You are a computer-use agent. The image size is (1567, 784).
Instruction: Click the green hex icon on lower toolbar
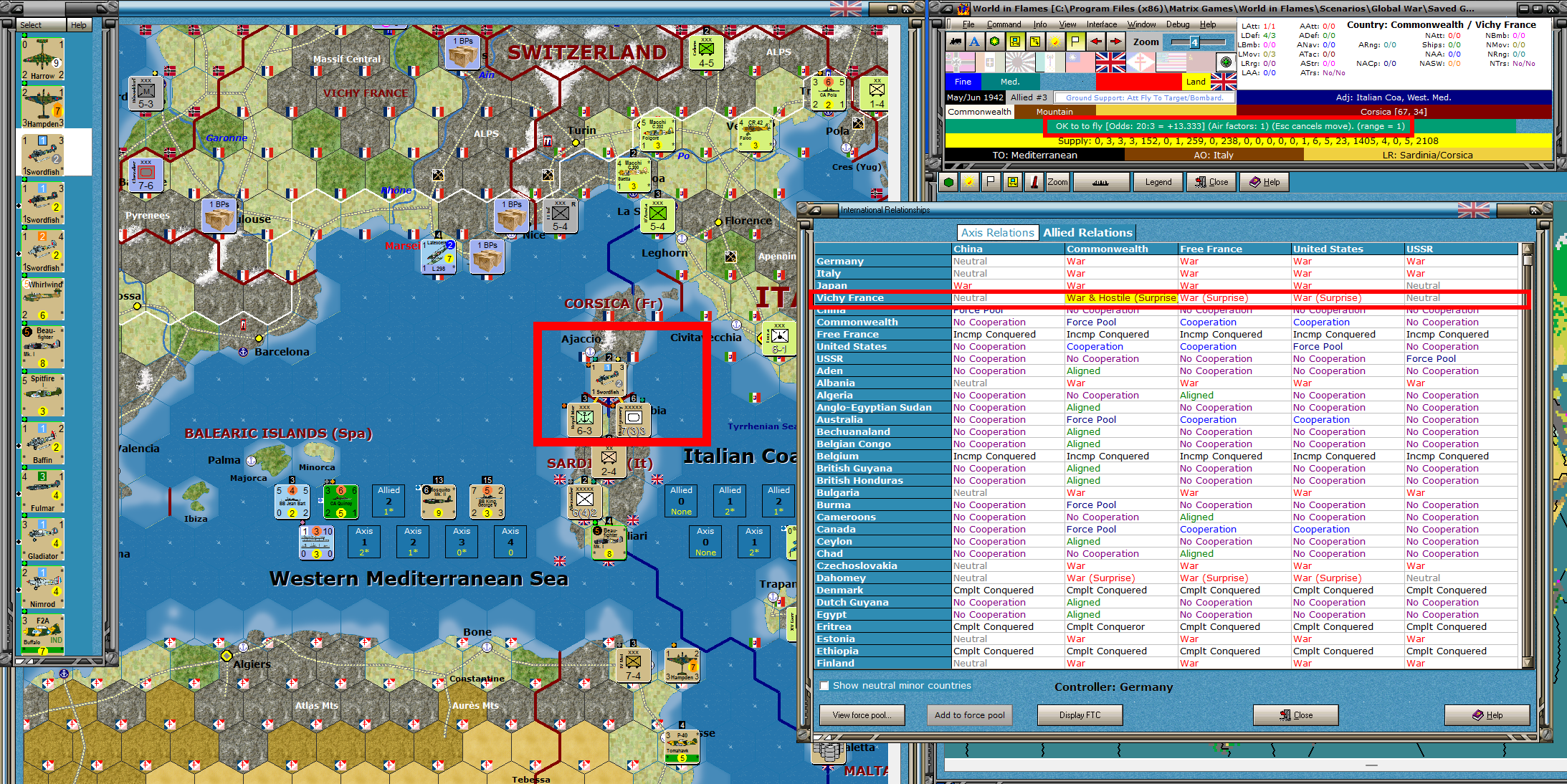tap(948, 182)
